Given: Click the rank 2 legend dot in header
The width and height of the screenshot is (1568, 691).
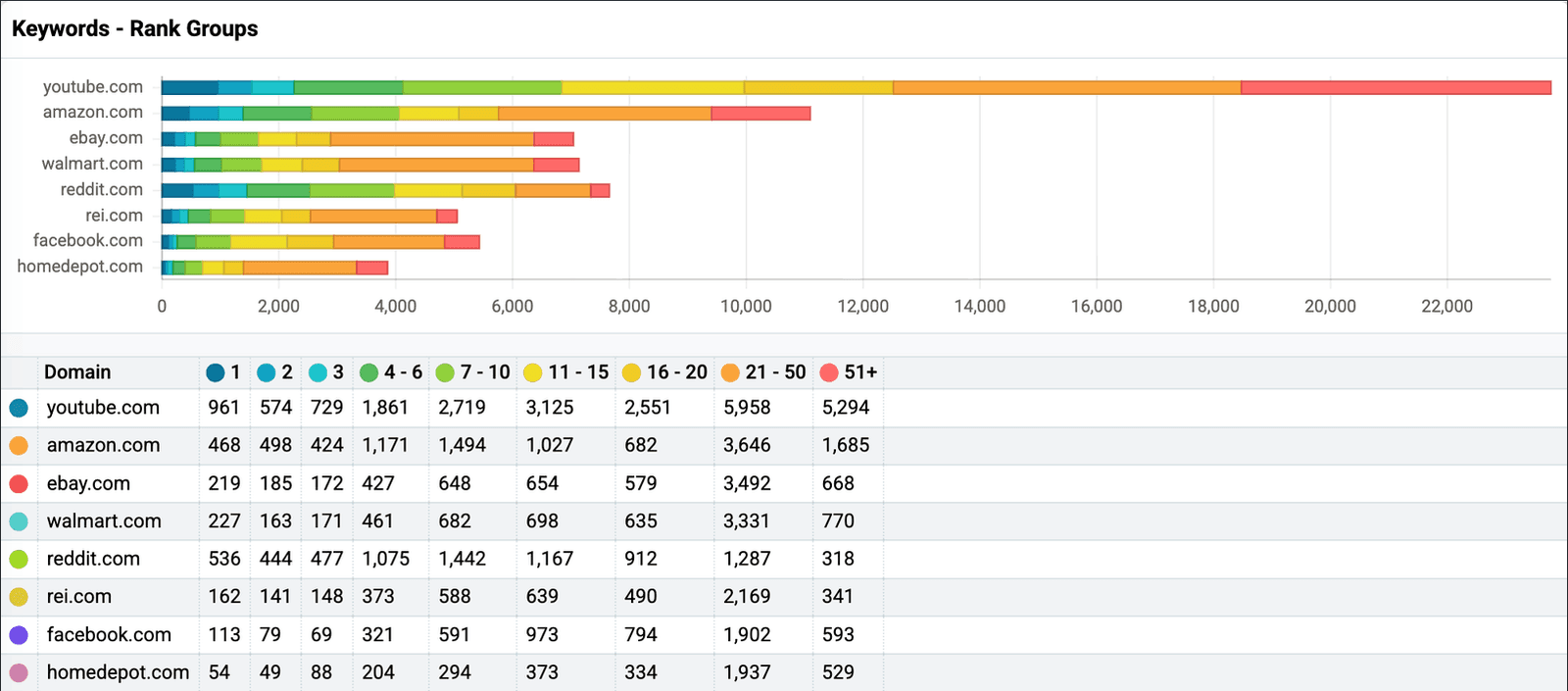Looking at the screenshot, I should pos(267,372).
